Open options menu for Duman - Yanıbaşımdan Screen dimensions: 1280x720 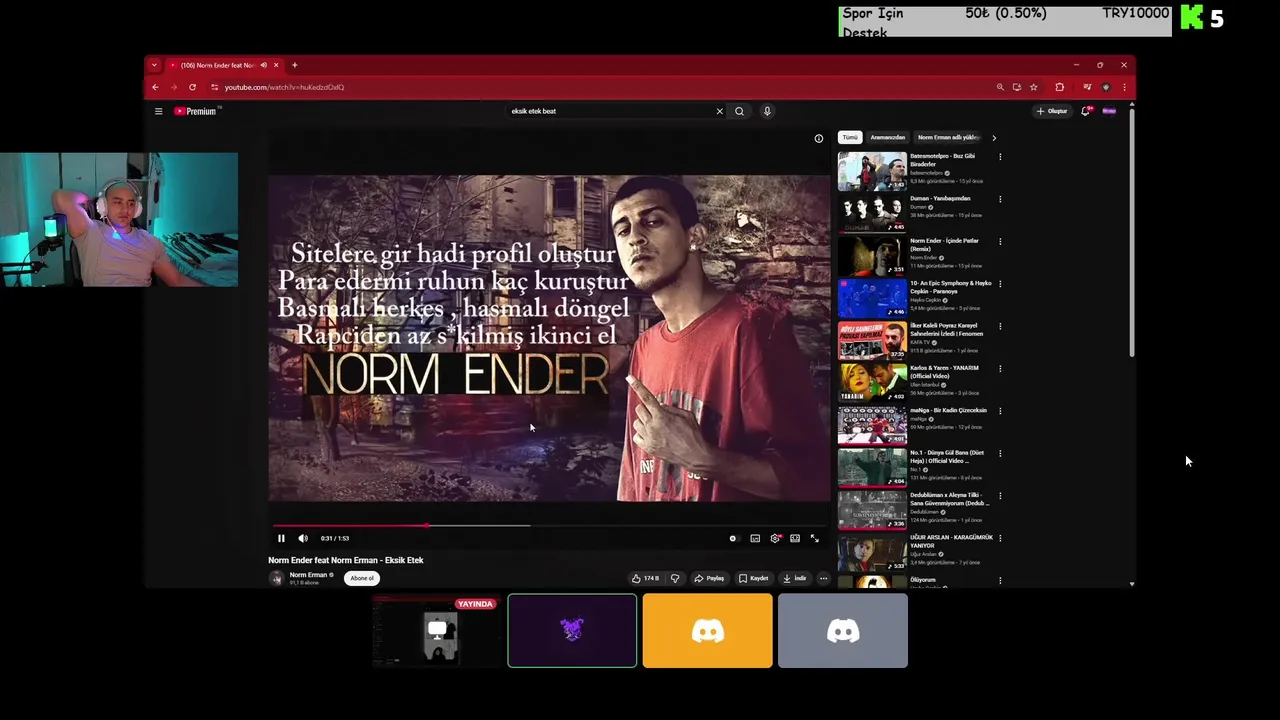[x=1000, y=199]
